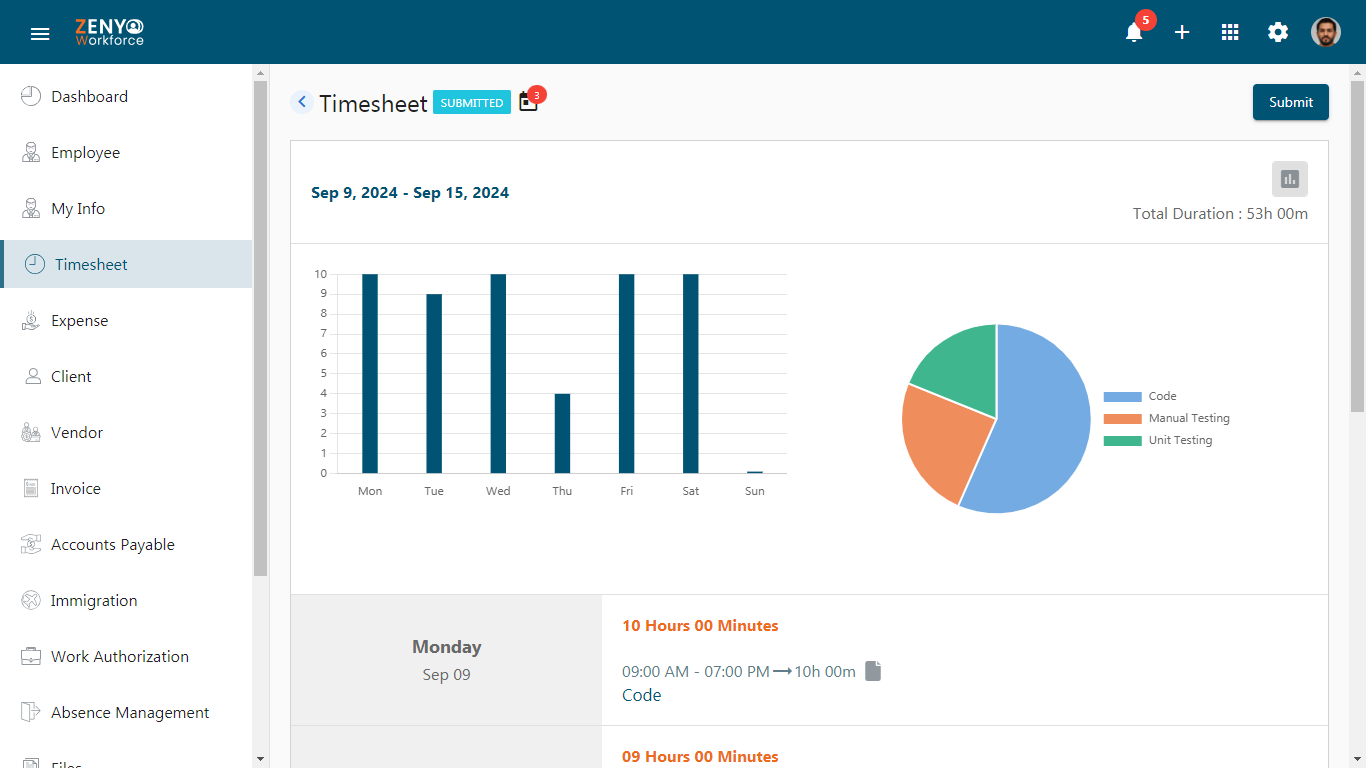
Task: Submit the timesheet
Action: click(x=1290, y=102)
